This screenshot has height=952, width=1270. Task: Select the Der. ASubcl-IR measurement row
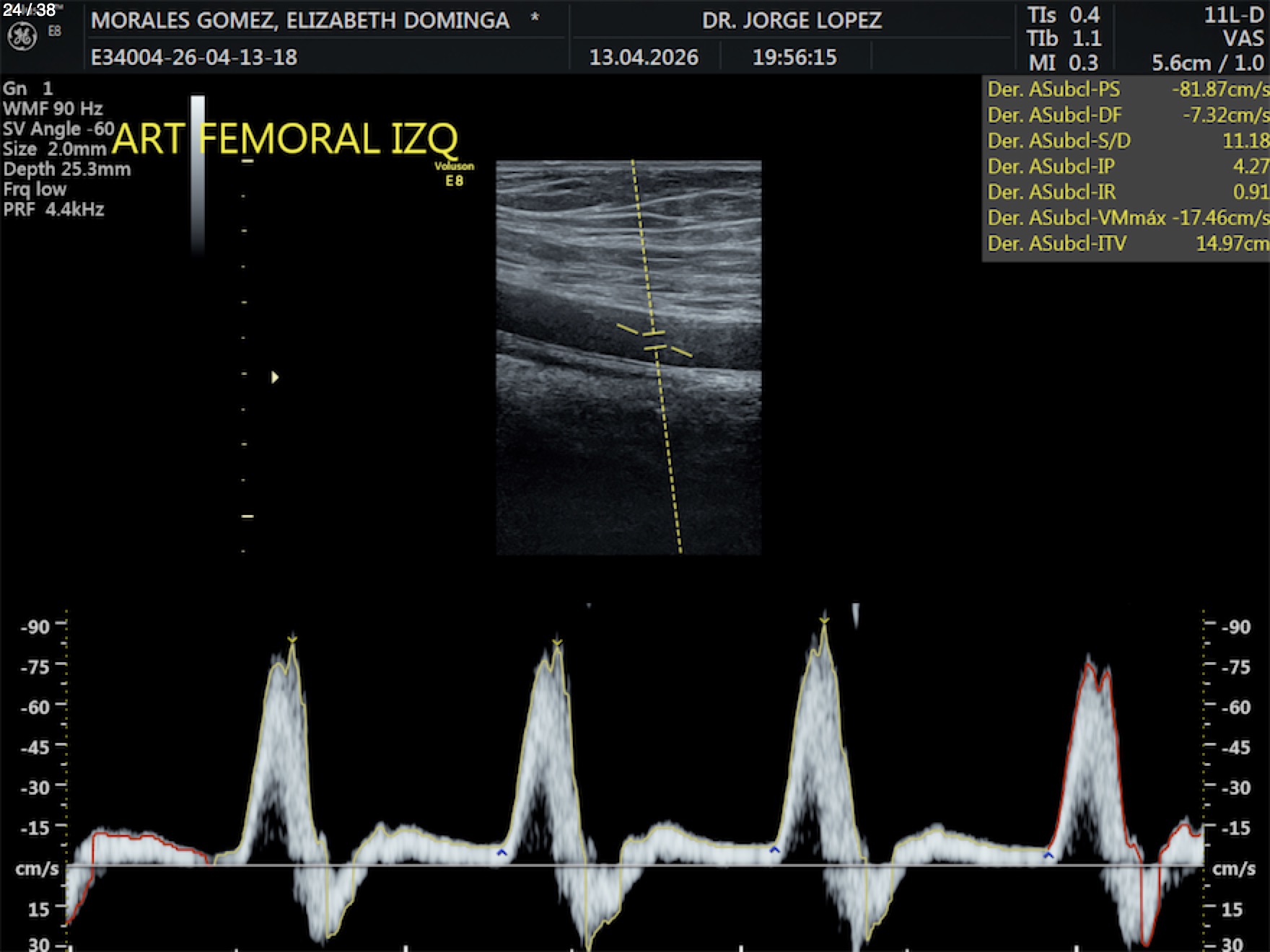[1126, 192]
